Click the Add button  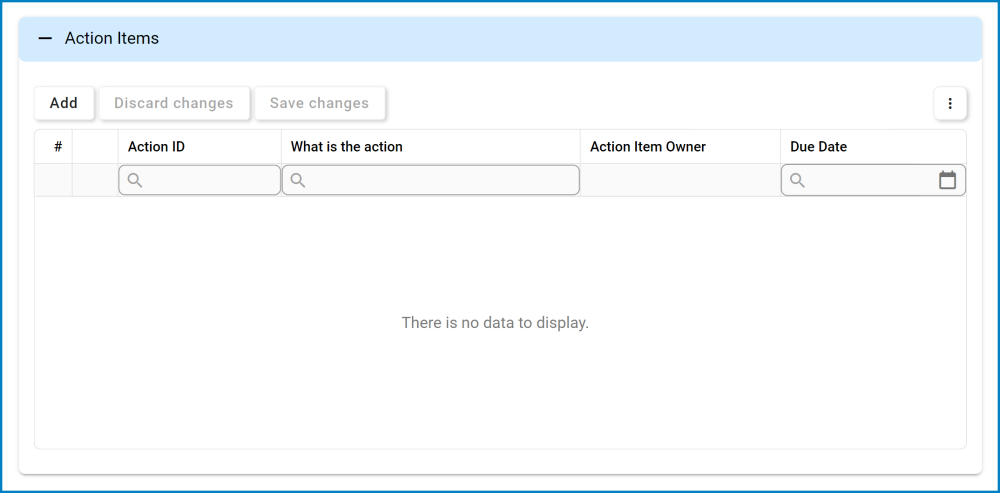point(64,103)
